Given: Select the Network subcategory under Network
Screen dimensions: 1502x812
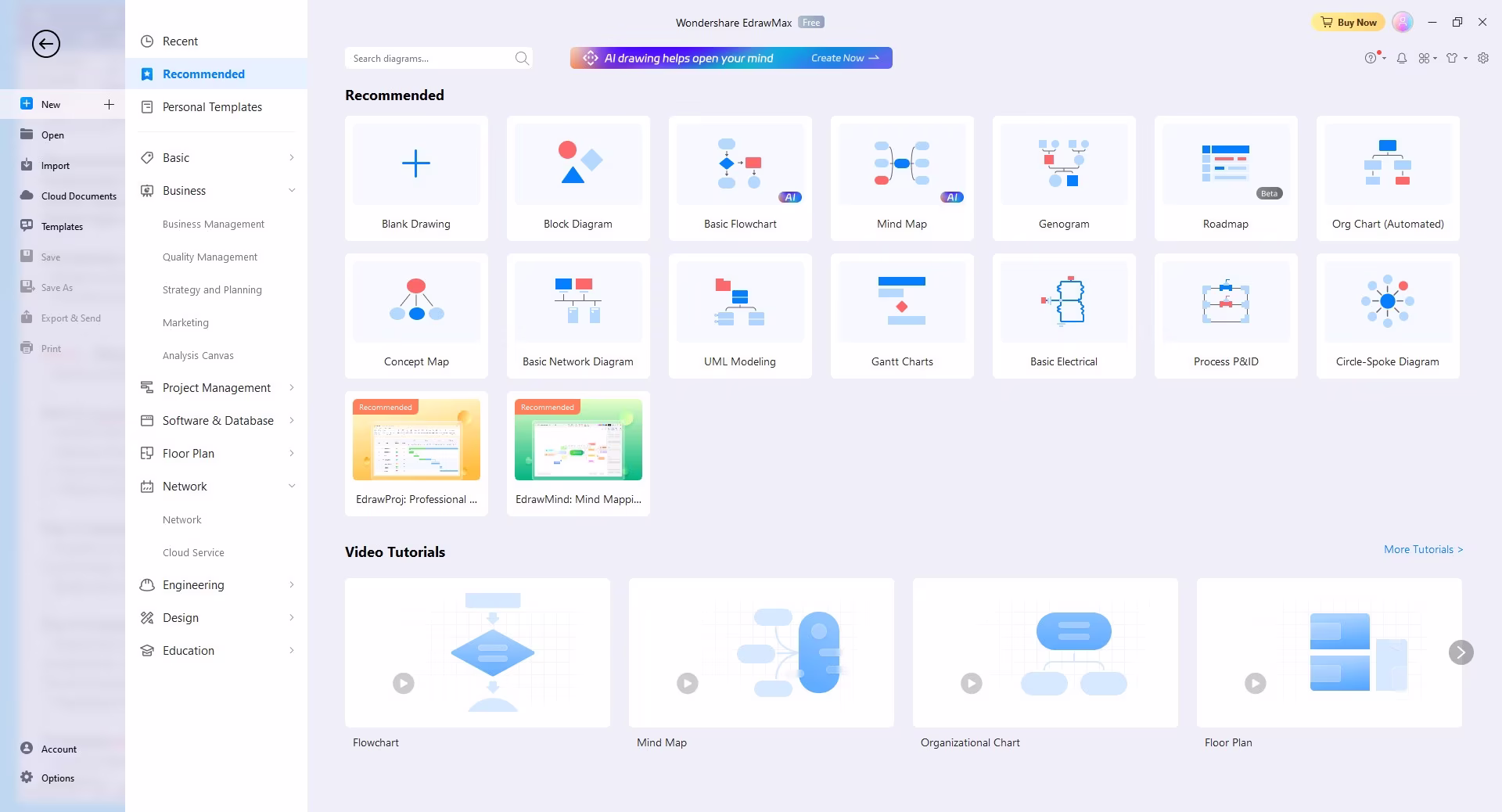Looking at the screenshot, I should coord(181,520).
